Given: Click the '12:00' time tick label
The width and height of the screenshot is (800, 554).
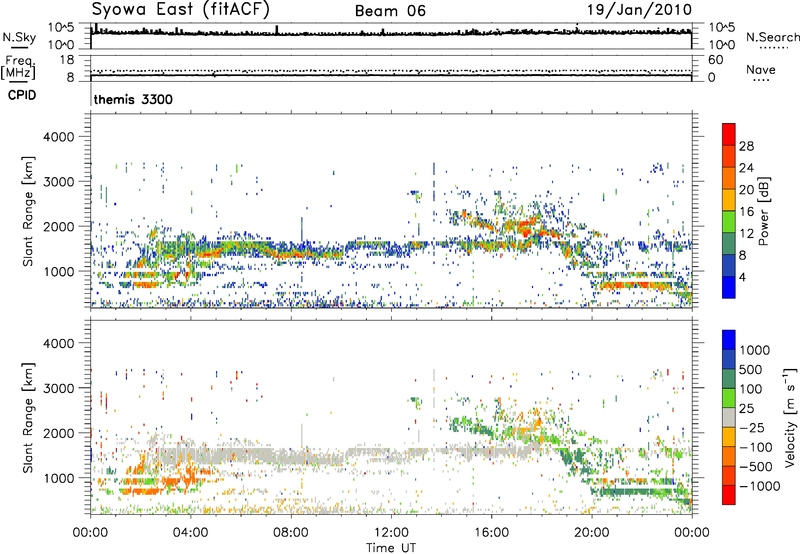Looking at the screenshot, I should pyautogui.click(x=391, y=533).
